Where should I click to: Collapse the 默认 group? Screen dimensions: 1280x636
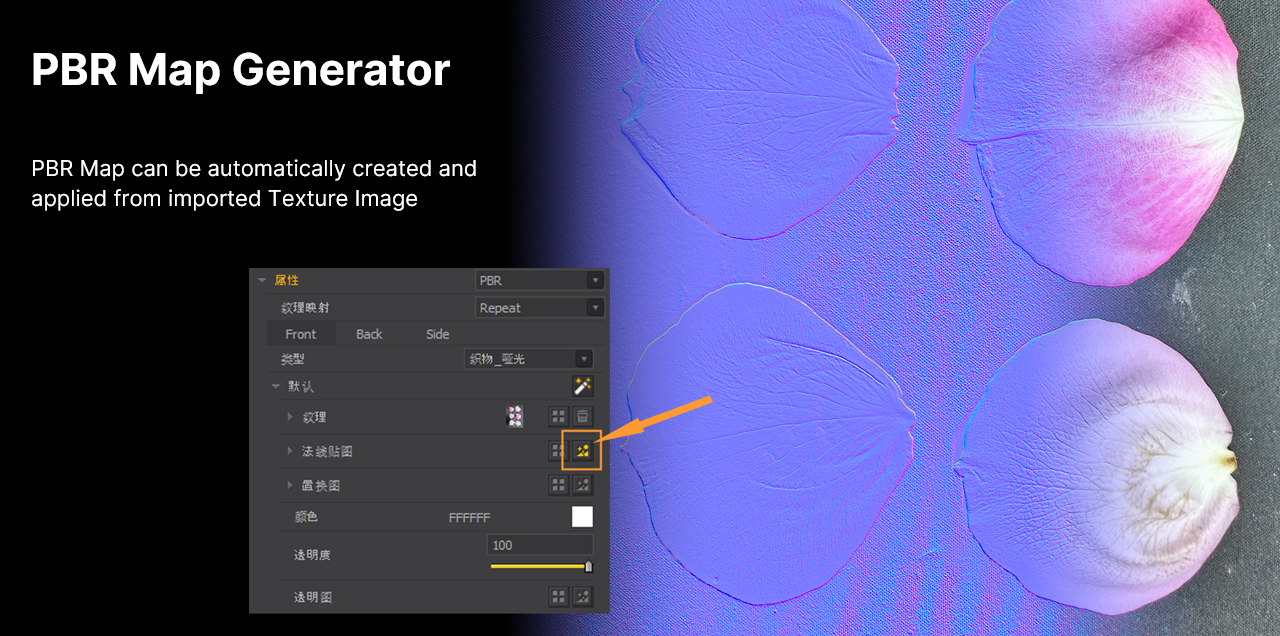tap(274, 386)
